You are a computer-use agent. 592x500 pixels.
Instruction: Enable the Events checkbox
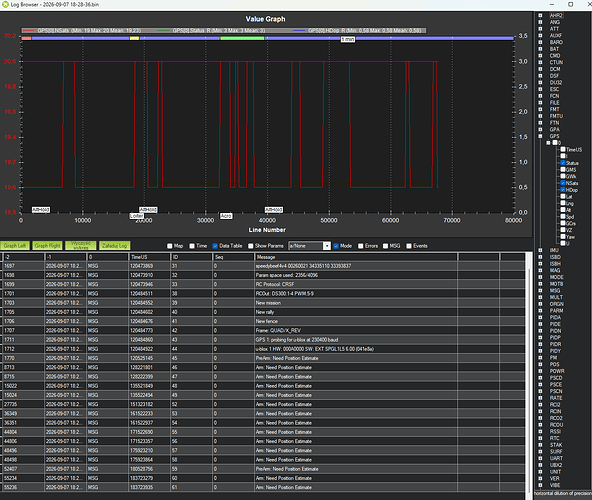[x=409, y=246]
